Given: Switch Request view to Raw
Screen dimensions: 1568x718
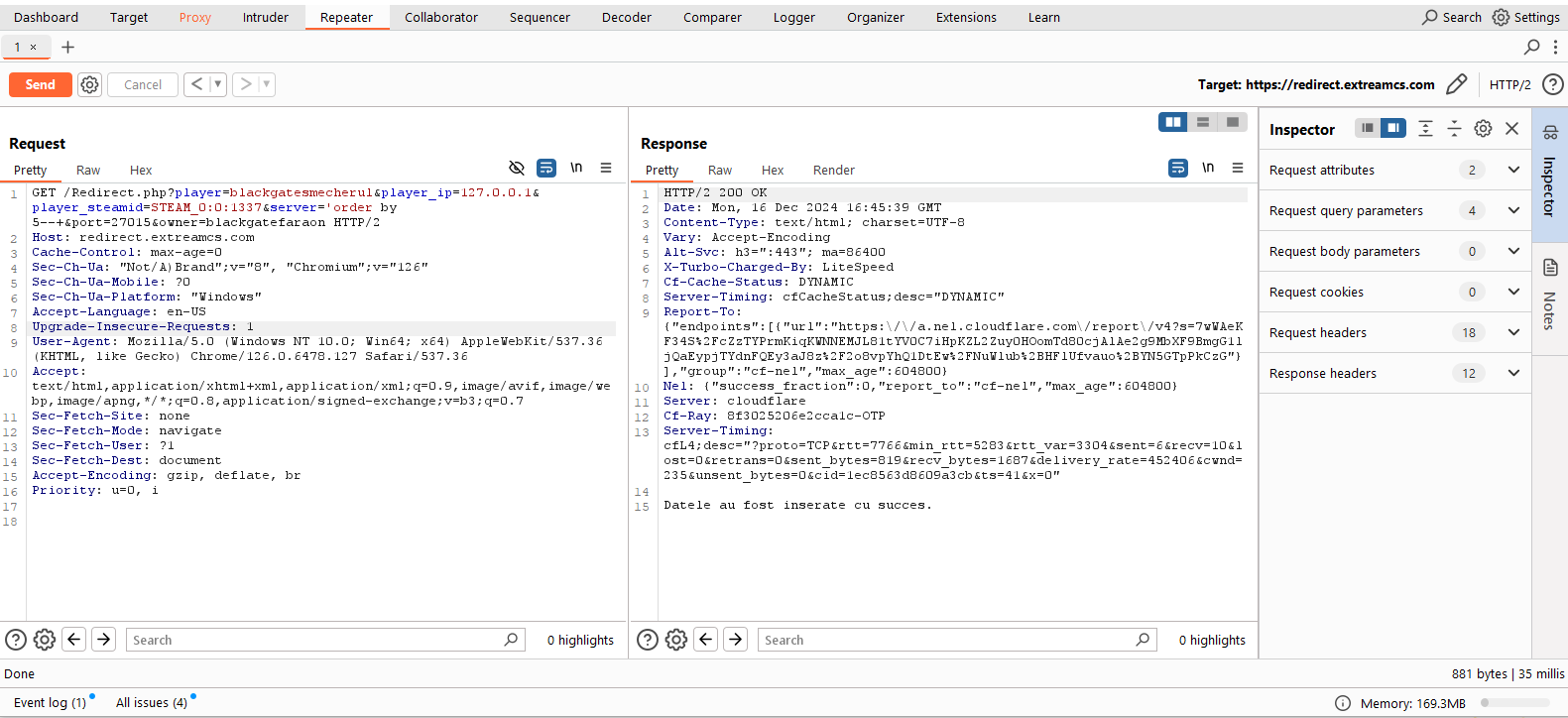Looking at the screenshot, I should coord(88,170).
